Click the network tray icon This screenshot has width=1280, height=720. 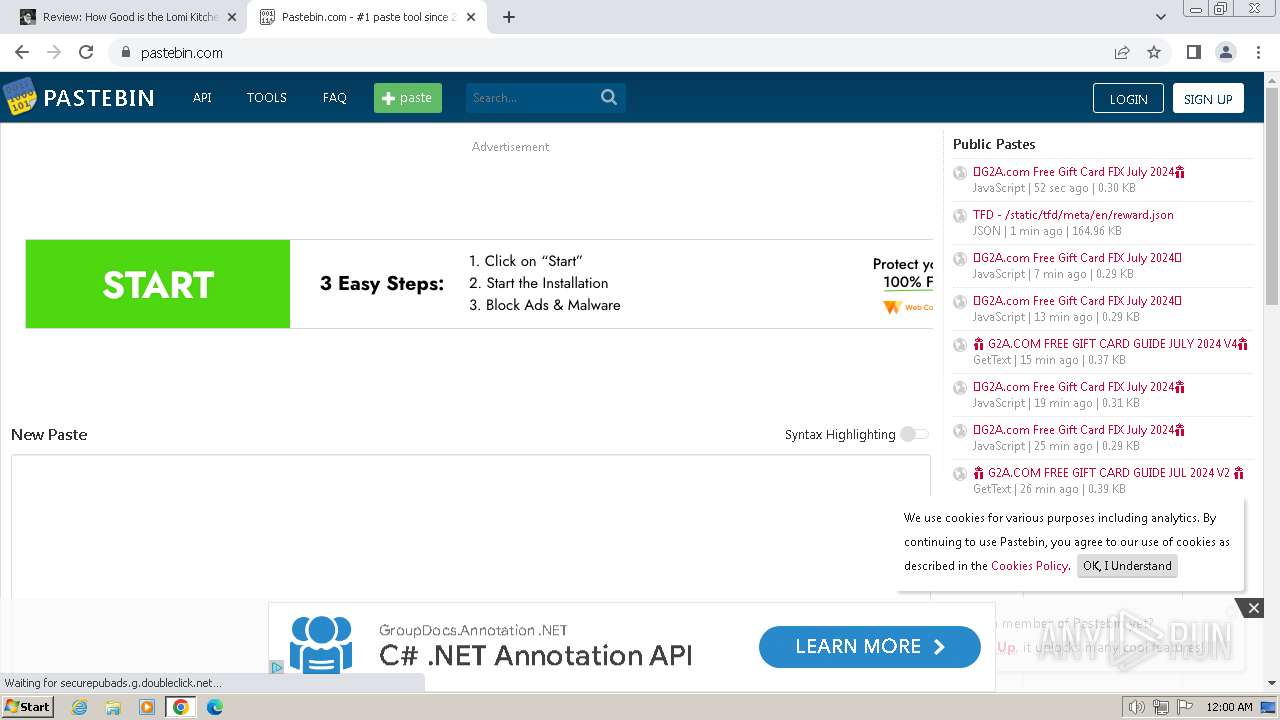click(1161, 707)
